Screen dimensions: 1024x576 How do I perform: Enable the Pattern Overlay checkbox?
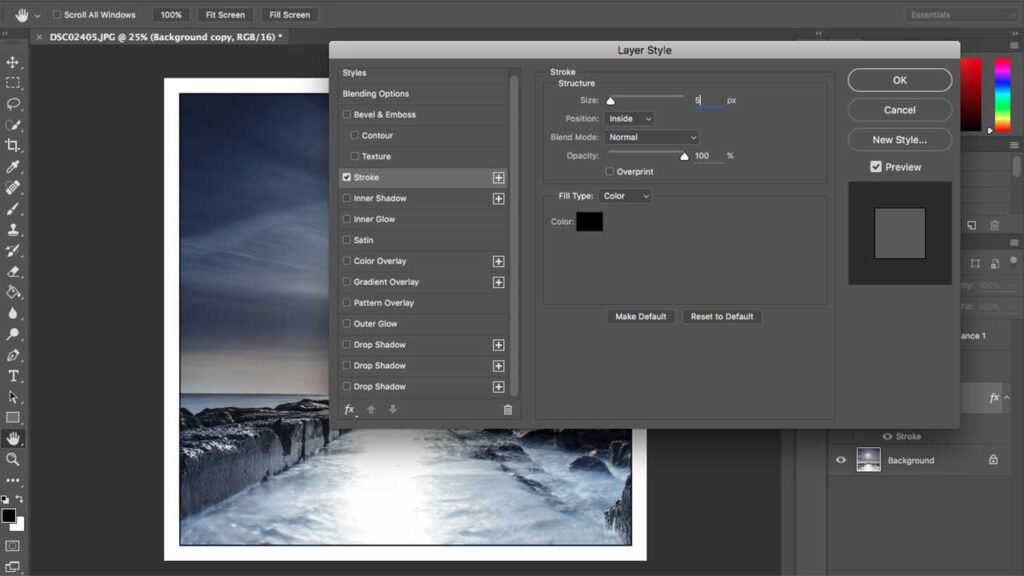coord(347,302)
